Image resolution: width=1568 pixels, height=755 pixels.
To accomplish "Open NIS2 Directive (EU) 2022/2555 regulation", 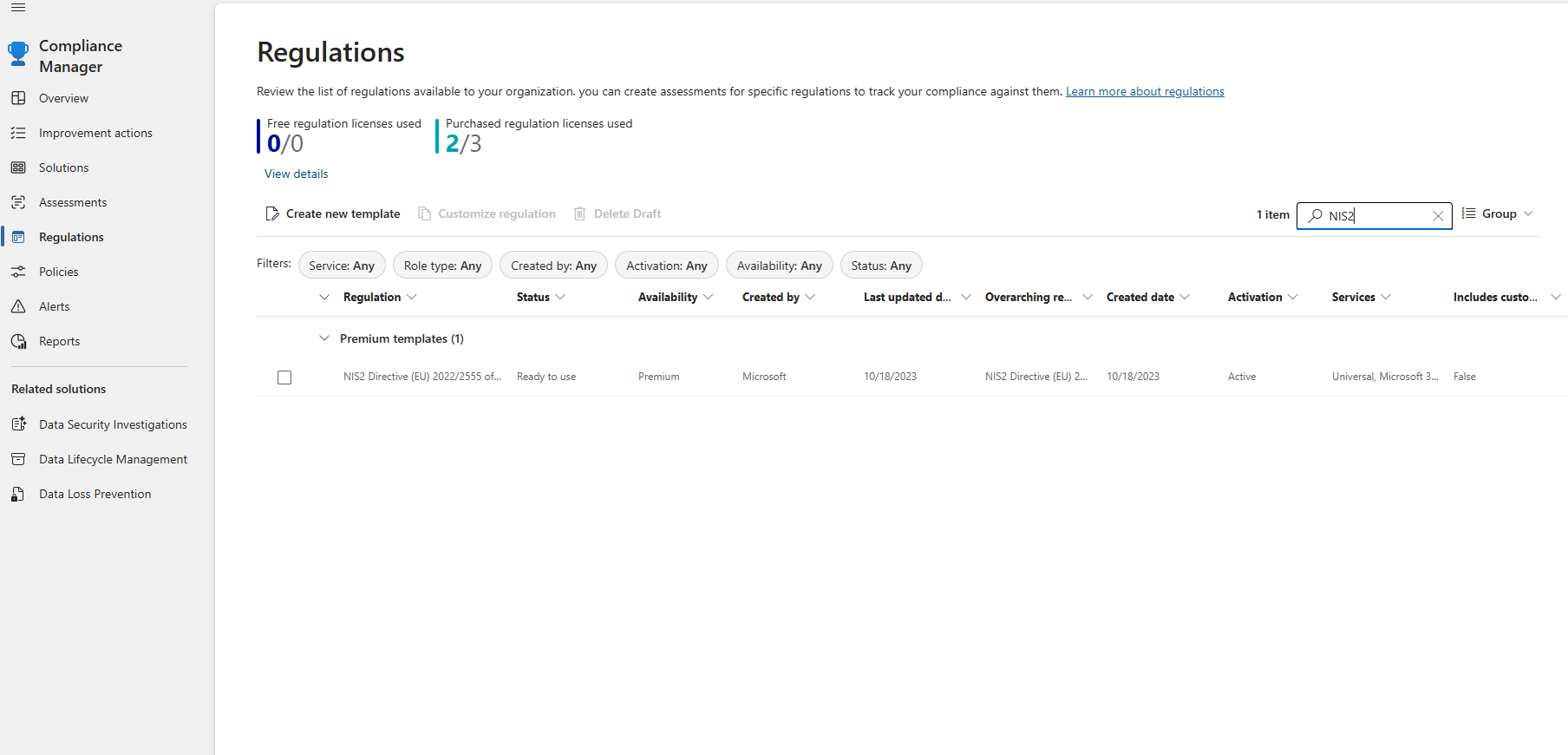I will coord(422,377).
